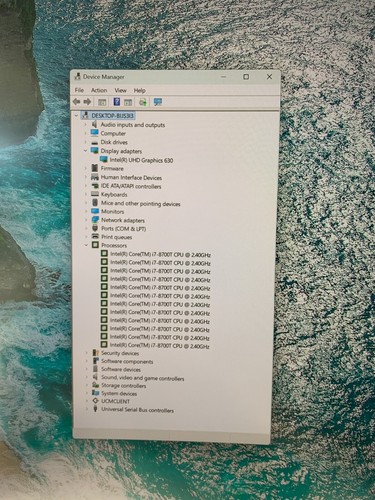Collapse the Processors category
Viewport: 375px width, 500px height.
[86, 245]
